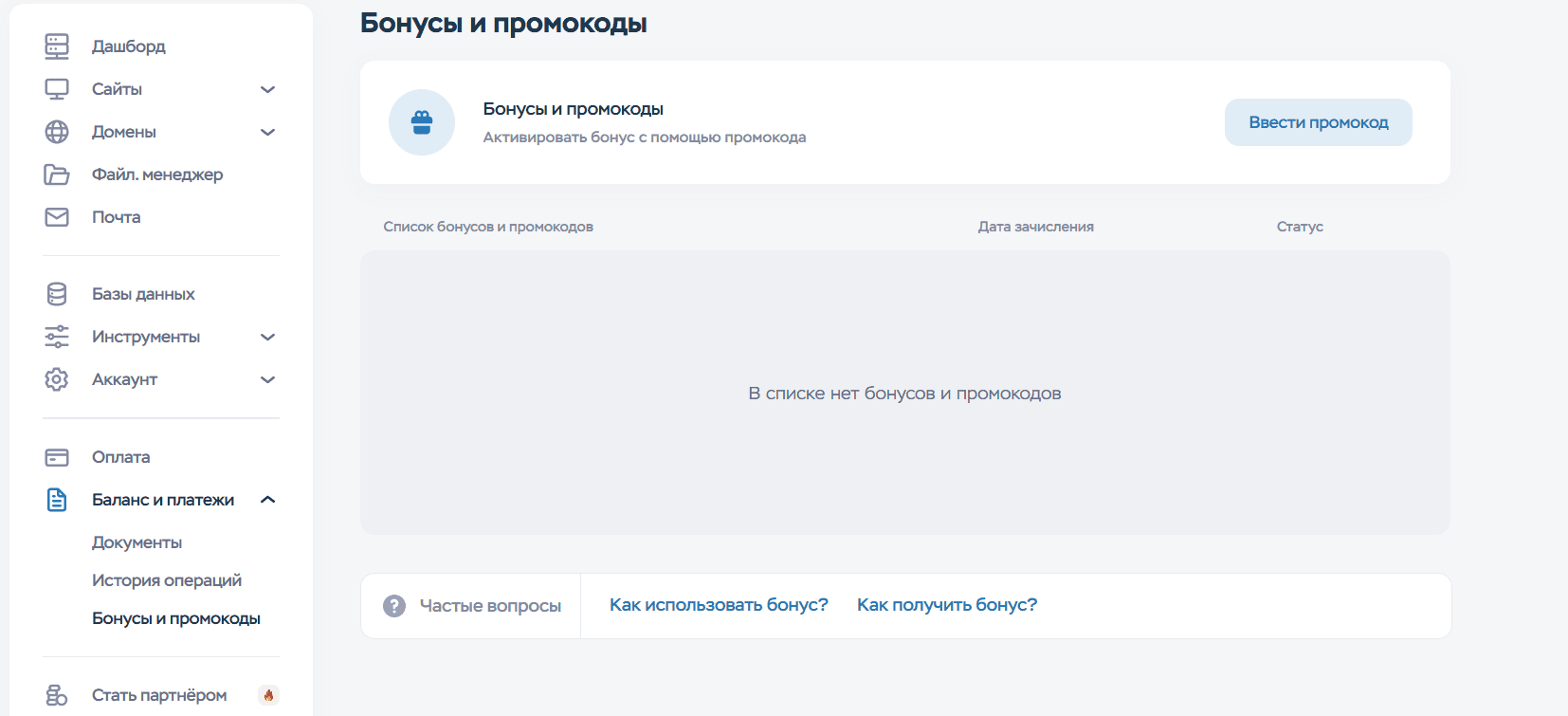Click the question mark icon near Частые вопросы
Image resolution: width=1568 pixels, height=716 pixels.
click(x=394, y=606)
